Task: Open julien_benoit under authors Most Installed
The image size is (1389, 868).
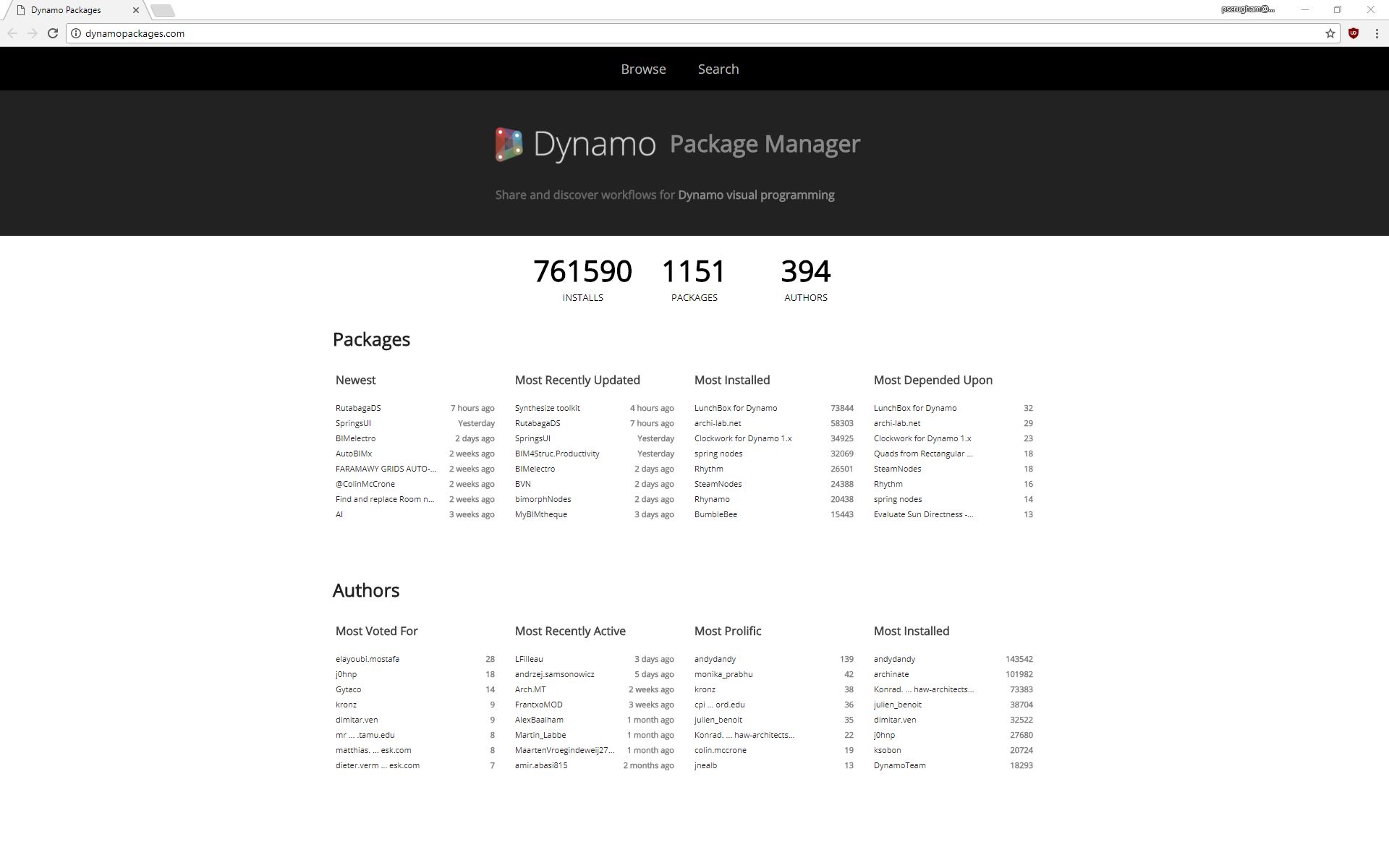Action: pyautogui.click(x=898, y=705)
